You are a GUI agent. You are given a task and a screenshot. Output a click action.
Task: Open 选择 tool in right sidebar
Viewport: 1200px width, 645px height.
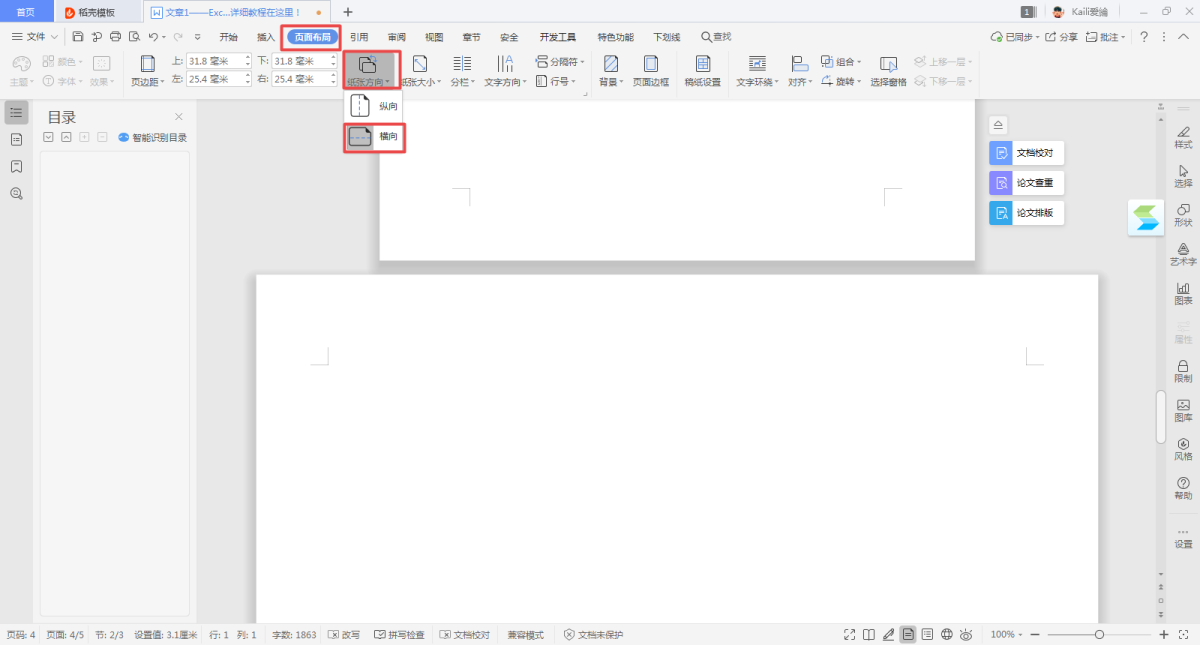(1183, 176)
